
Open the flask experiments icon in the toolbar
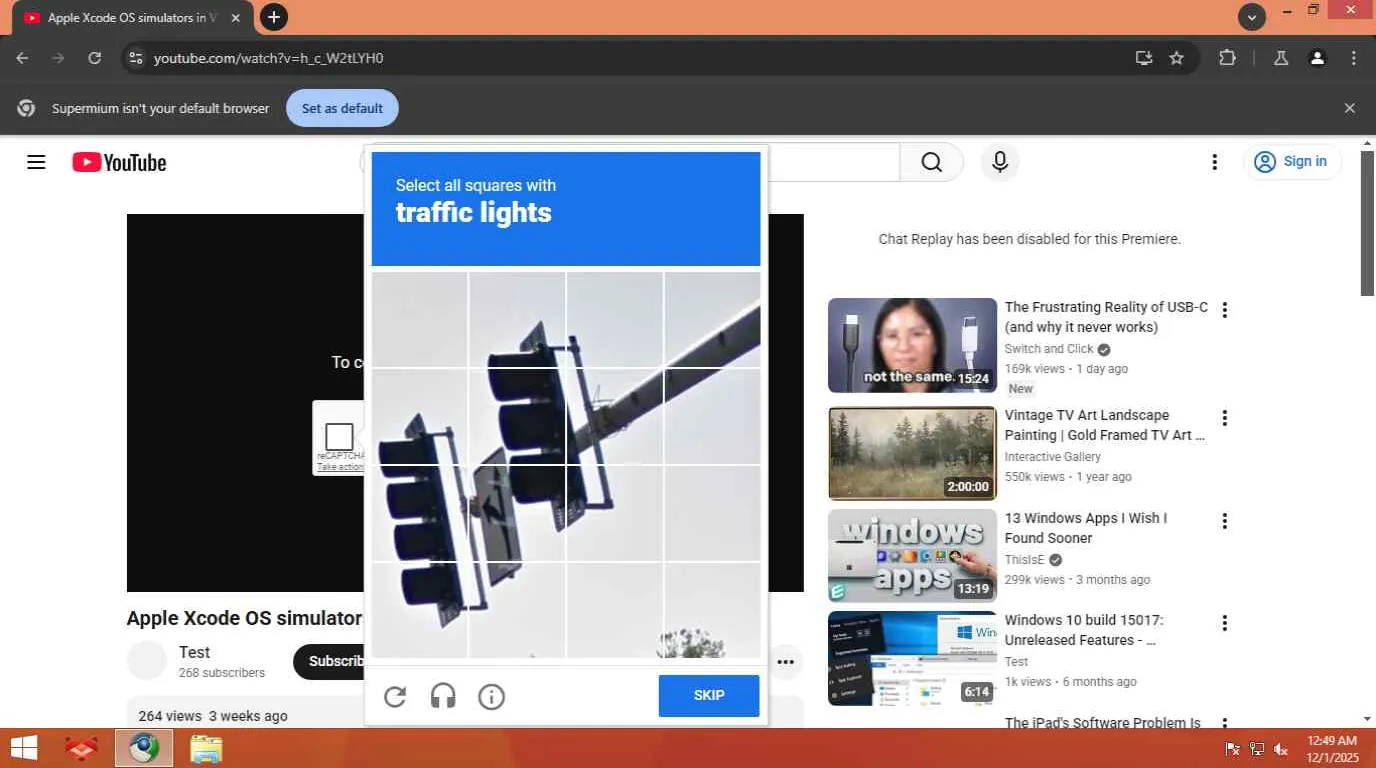tap(1281, 58)
